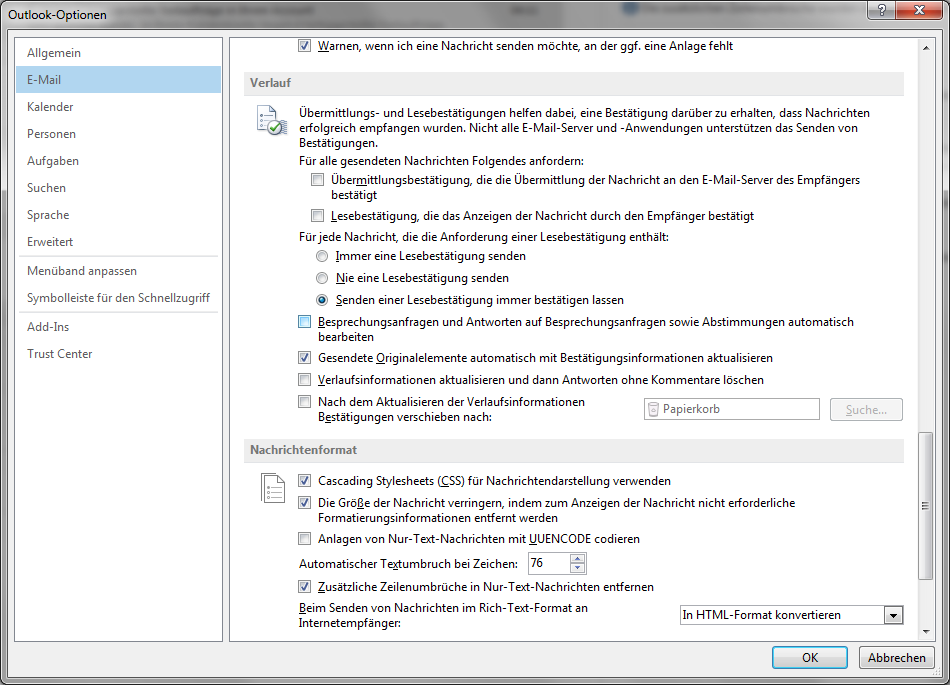This screenshot has width=950, height=685.
Task: Click scrollbar up arrow in options pane
Action: [x=926, y=47]
